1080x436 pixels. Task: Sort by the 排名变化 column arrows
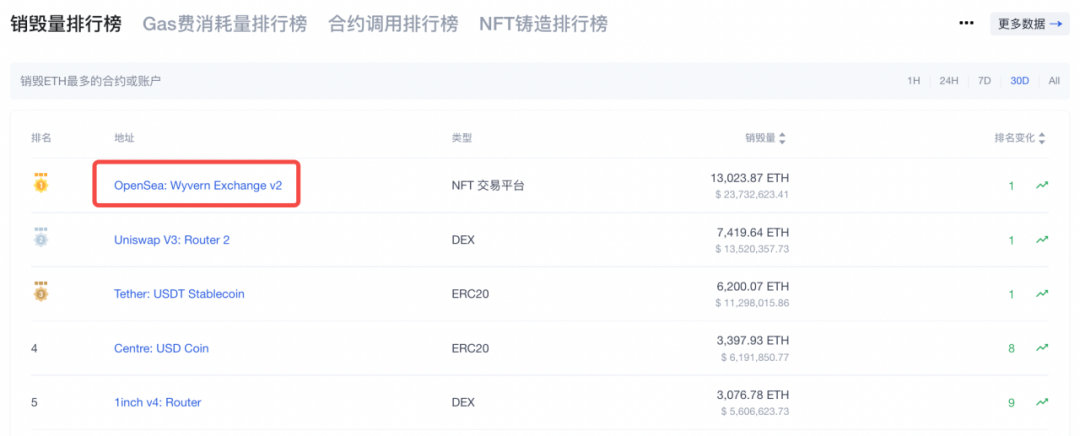tap(1041, 138)
